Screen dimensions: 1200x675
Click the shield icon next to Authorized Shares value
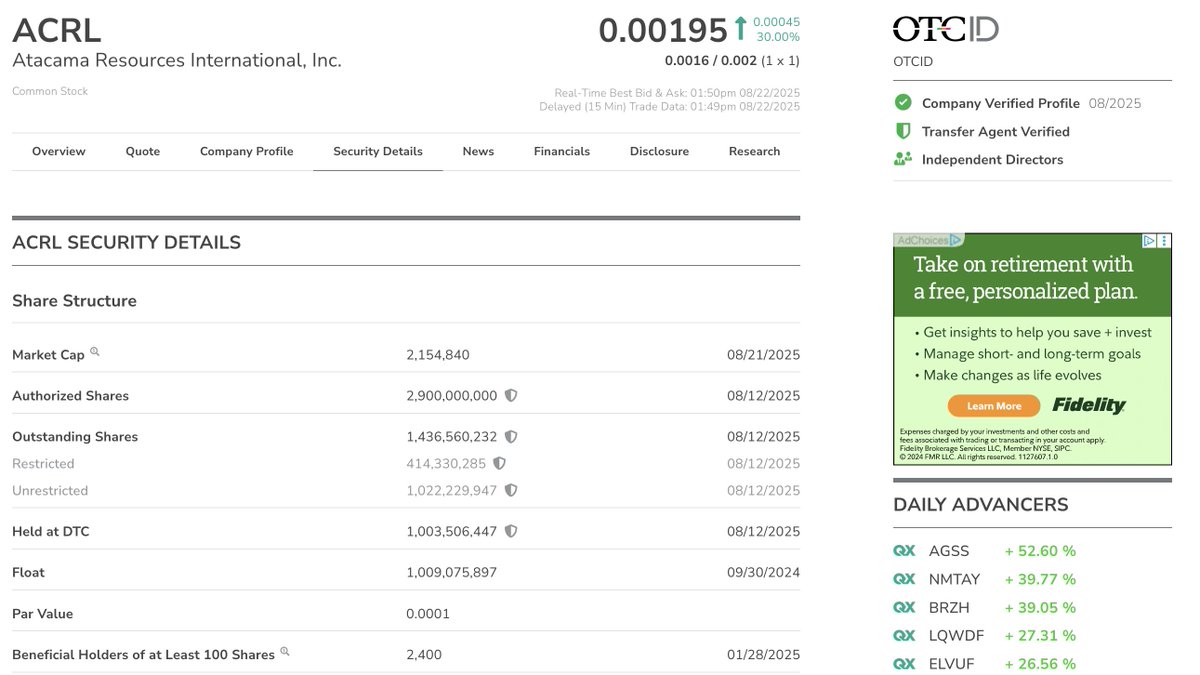511,396
